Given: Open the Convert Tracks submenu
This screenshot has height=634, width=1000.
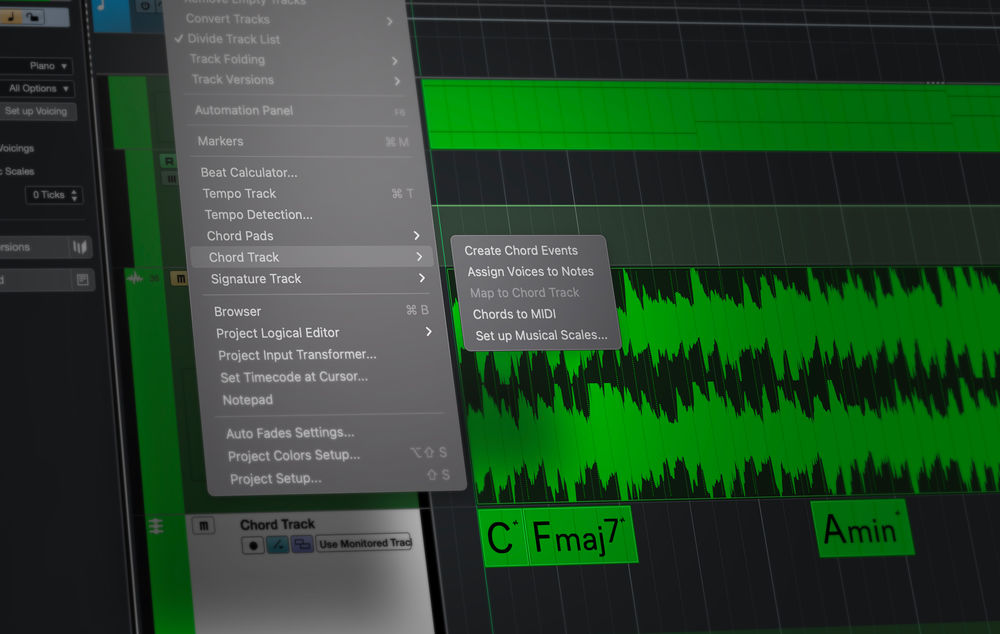Looking at the screenshot, I should coord(289,19).
